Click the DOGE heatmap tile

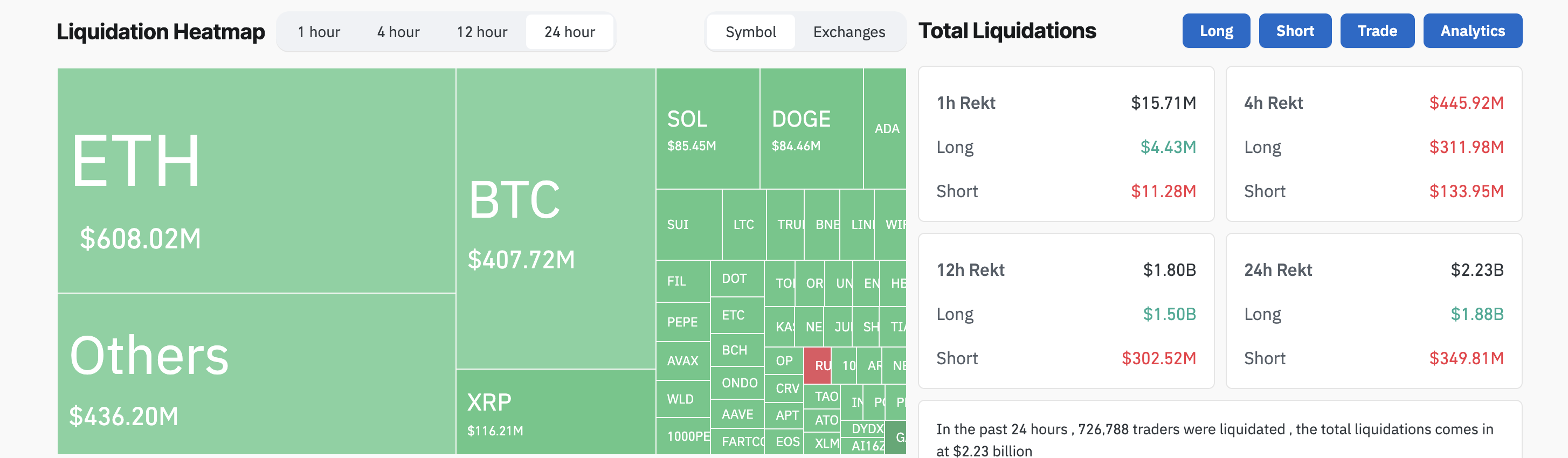coord(810,128)
